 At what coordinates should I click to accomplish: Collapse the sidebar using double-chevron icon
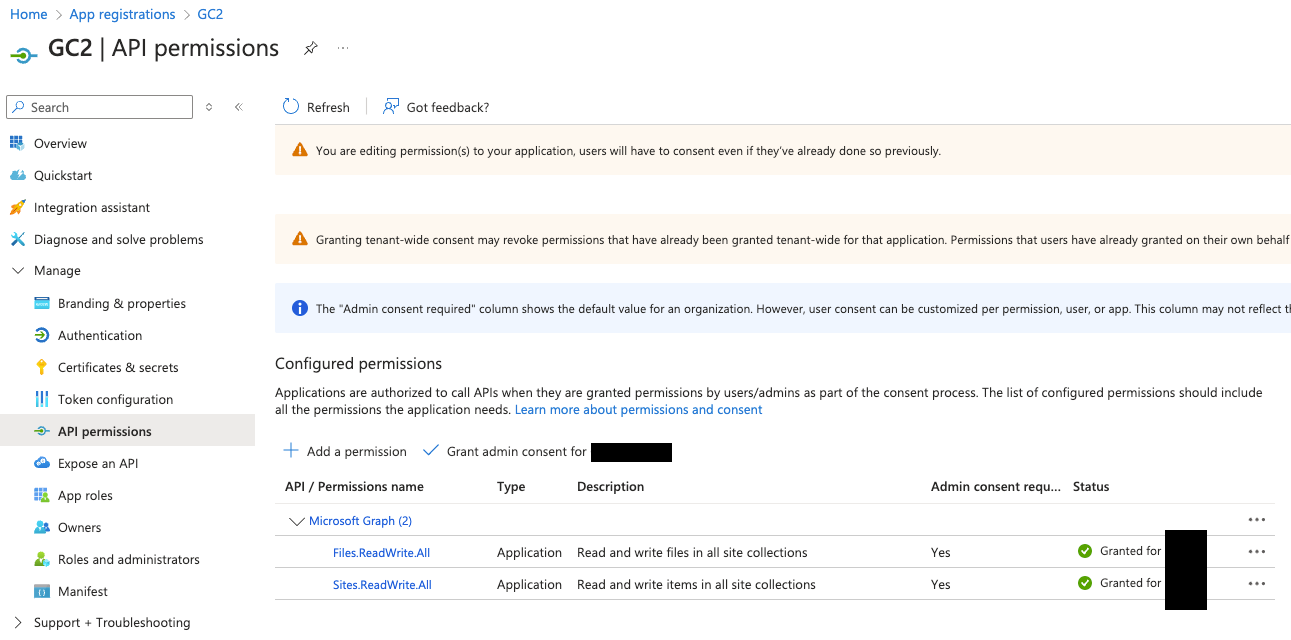(239, 107)
